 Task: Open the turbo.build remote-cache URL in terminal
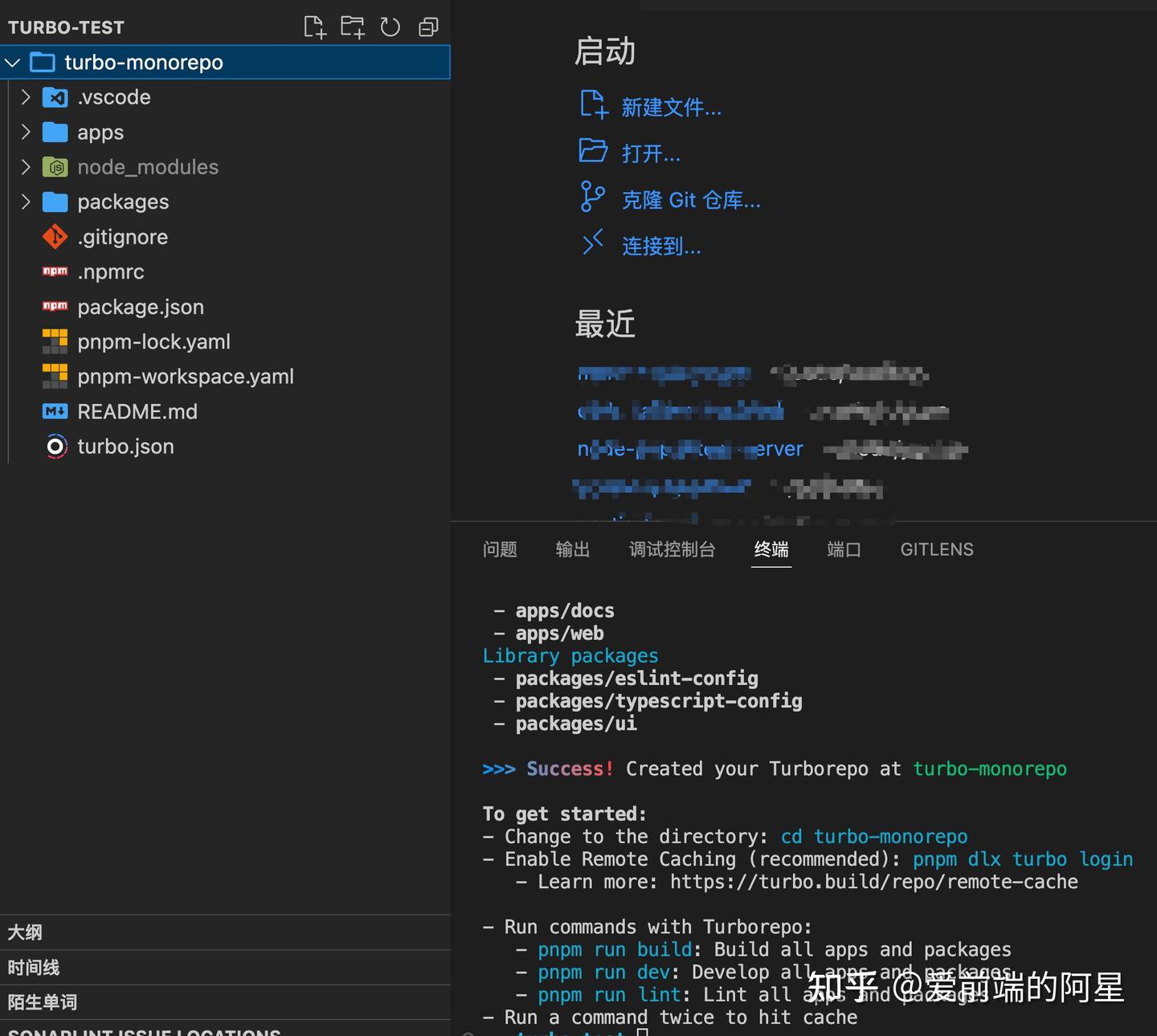[x=874, y=882]
